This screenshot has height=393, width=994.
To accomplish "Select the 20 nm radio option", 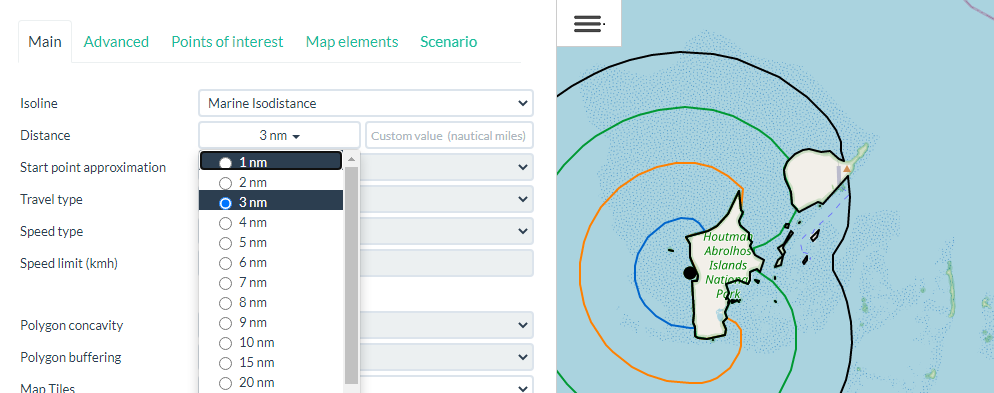I will (x=225, y=383).
